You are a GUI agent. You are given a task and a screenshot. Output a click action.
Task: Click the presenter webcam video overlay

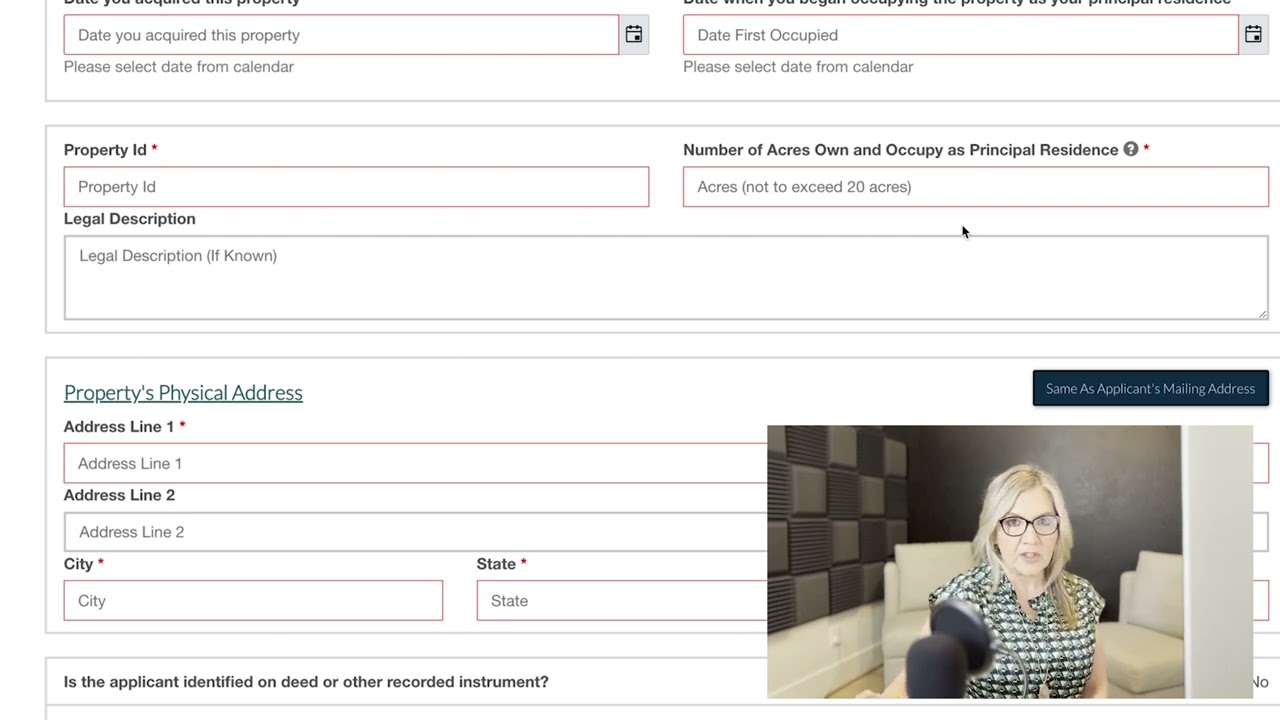1010,562
